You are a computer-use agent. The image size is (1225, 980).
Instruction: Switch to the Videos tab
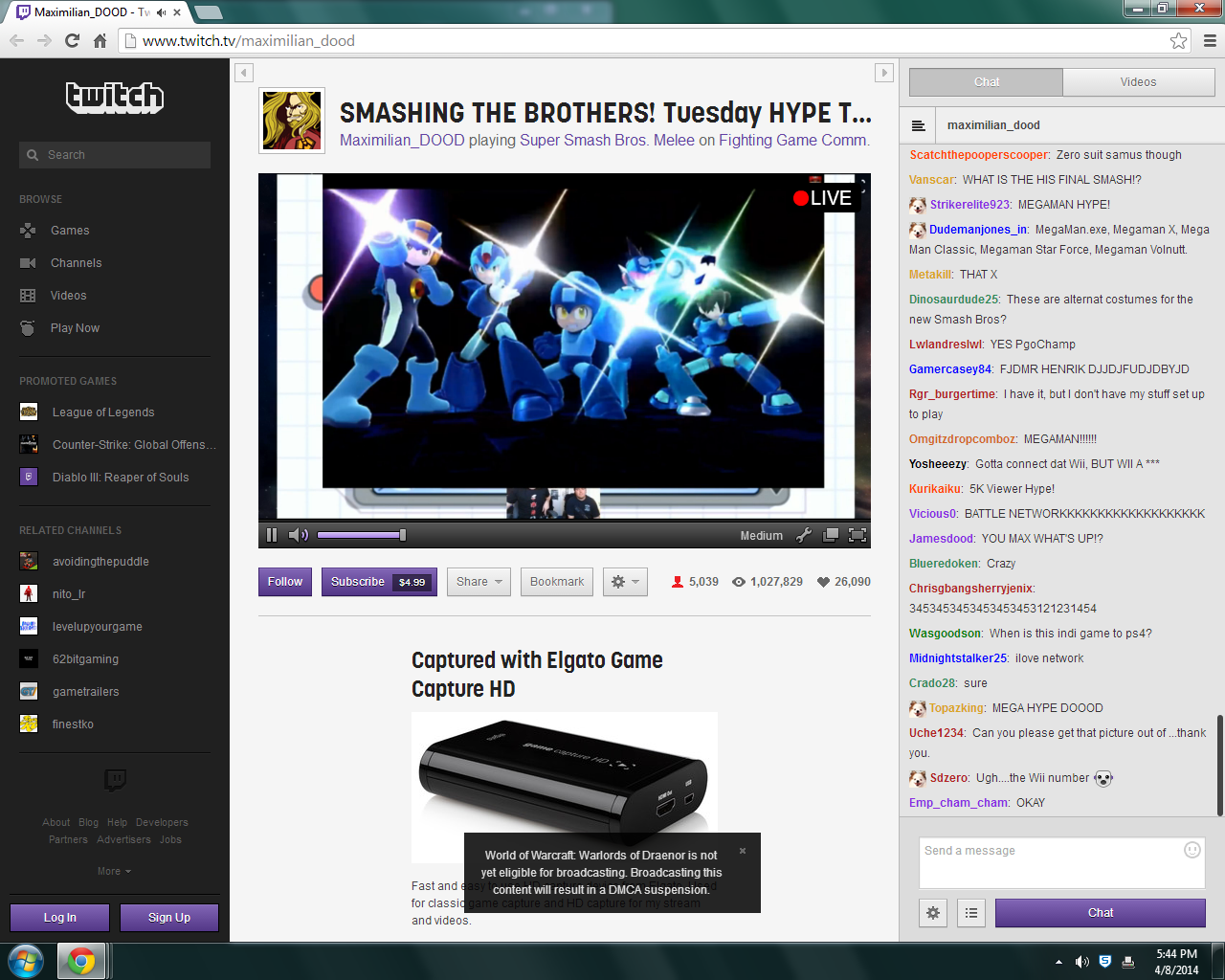click(x=1138, y=82)
